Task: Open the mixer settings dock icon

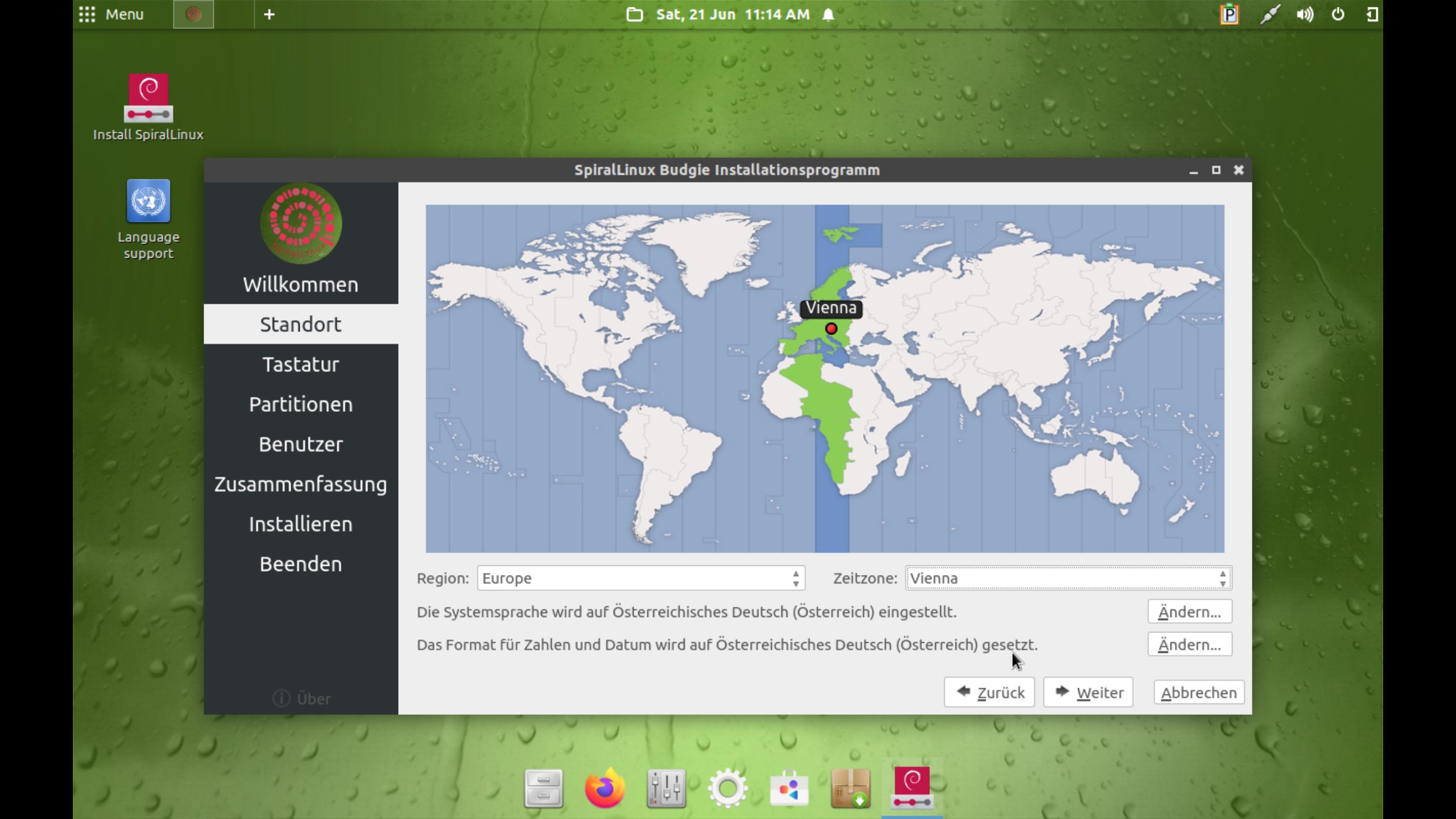Action: coord(666,788)
